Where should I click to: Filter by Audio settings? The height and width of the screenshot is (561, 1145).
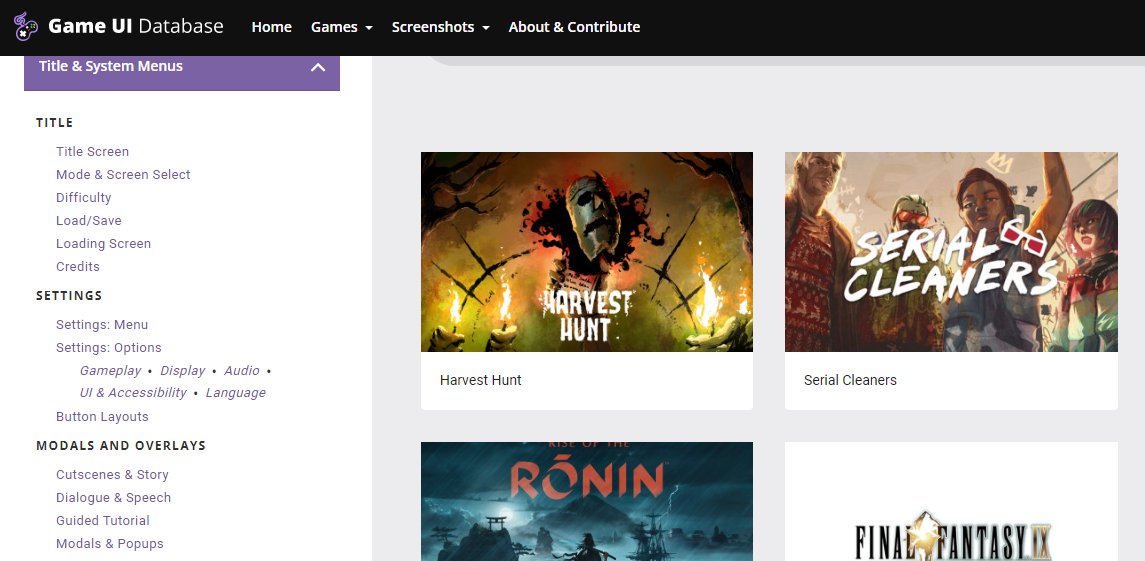[x=242, y=371]
